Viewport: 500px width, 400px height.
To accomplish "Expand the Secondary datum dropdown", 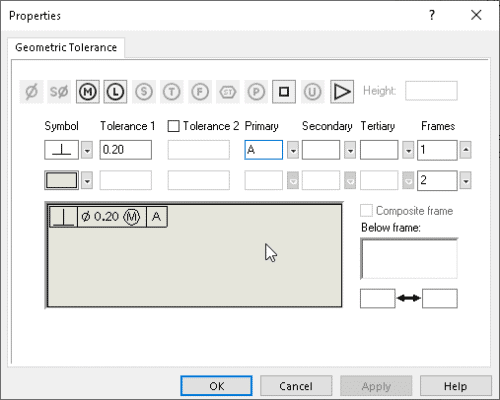I will pyautogui.click(x=350, y=150).
